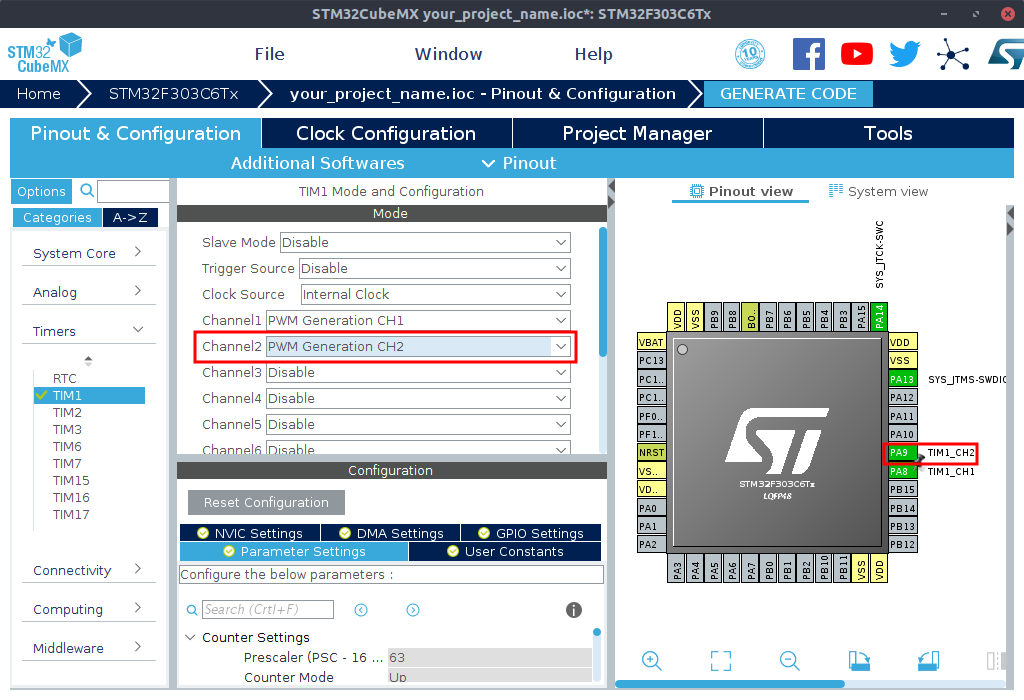Screen dimensions: 1024x700
Task: Zoom in on the pinout view
Action: (x=651, y=660)
